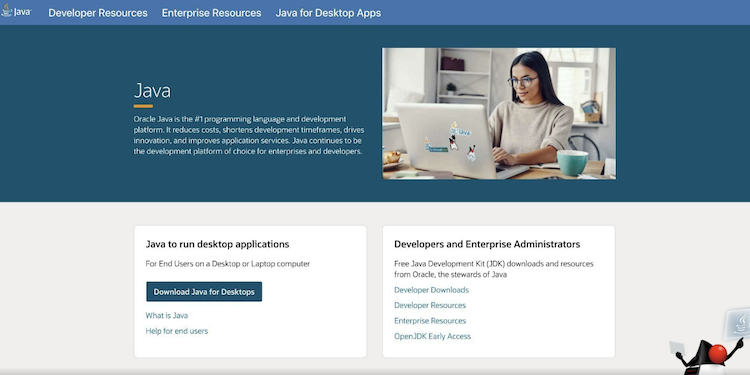Click 'For End Users on a Desktop' text

(x=228, y=264)
